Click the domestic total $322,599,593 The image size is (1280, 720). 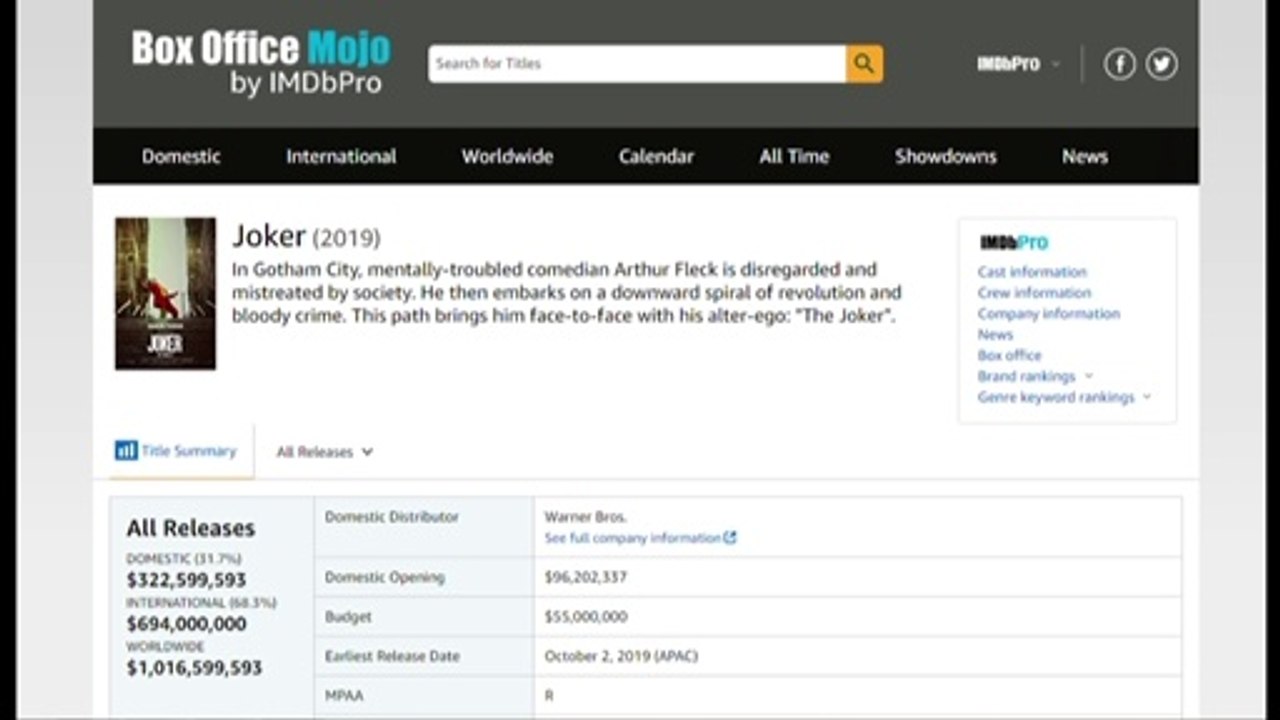pyautogui.click(x=186, y=580)
